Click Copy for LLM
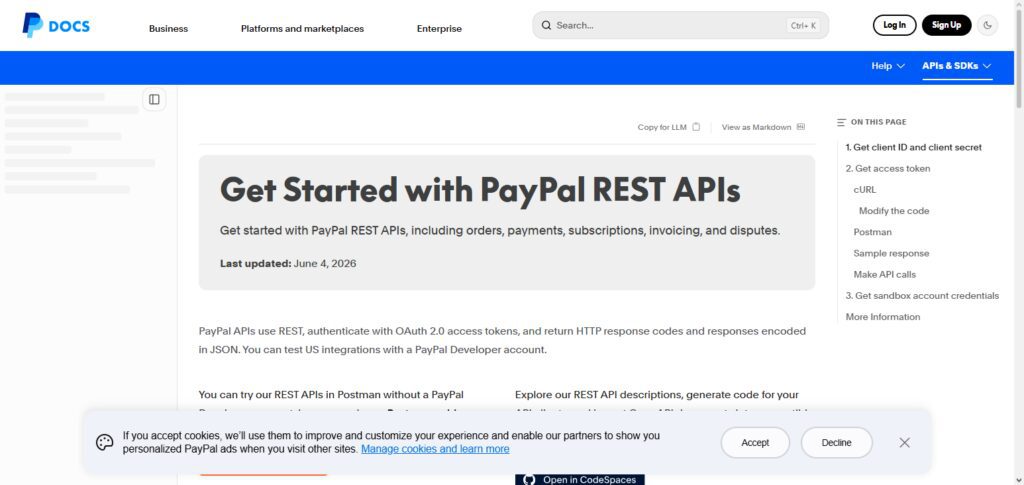The image size is (1024, 485). click(x=669, y=127)
